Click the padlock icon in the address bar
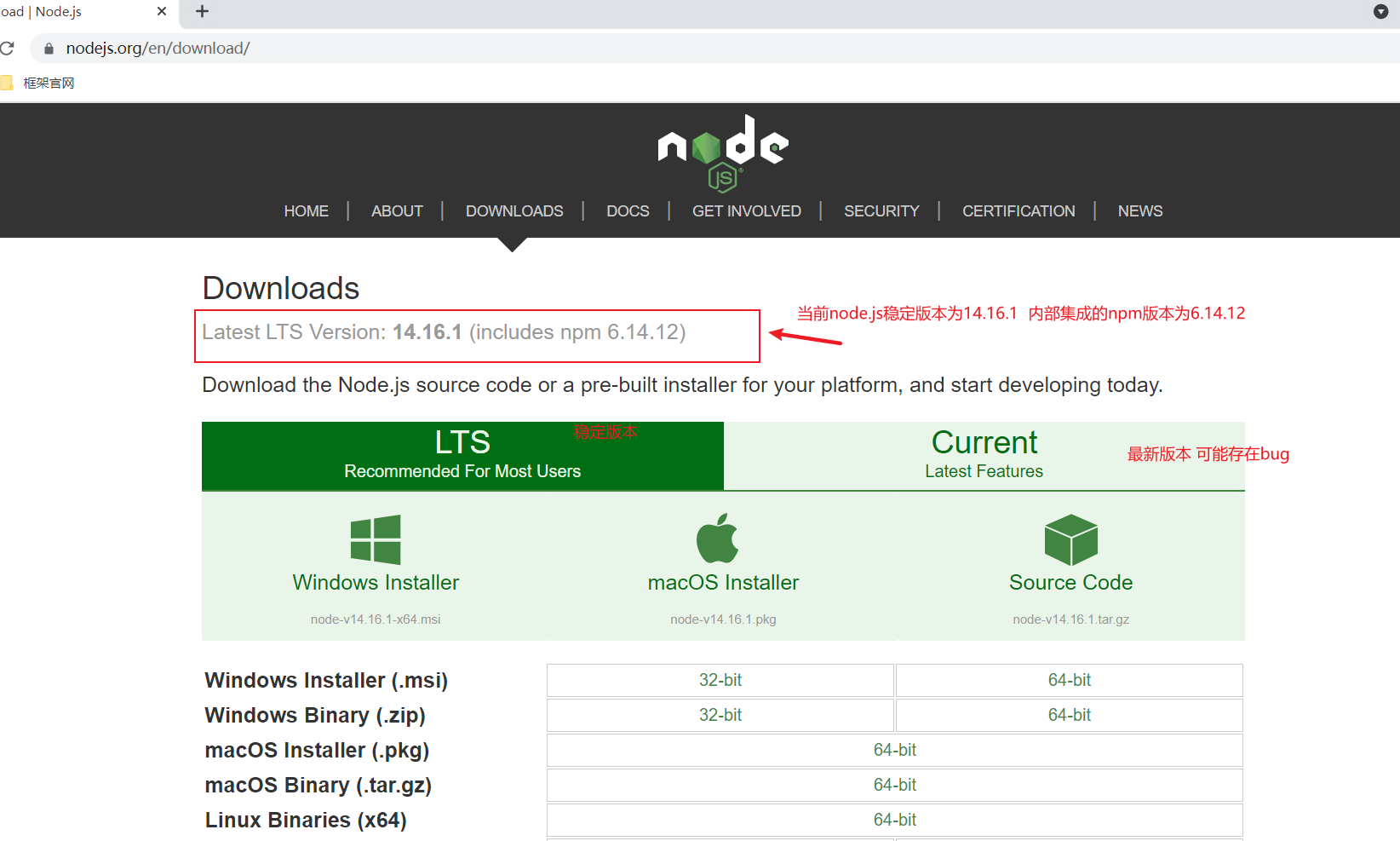 click(x=49, y=48)
